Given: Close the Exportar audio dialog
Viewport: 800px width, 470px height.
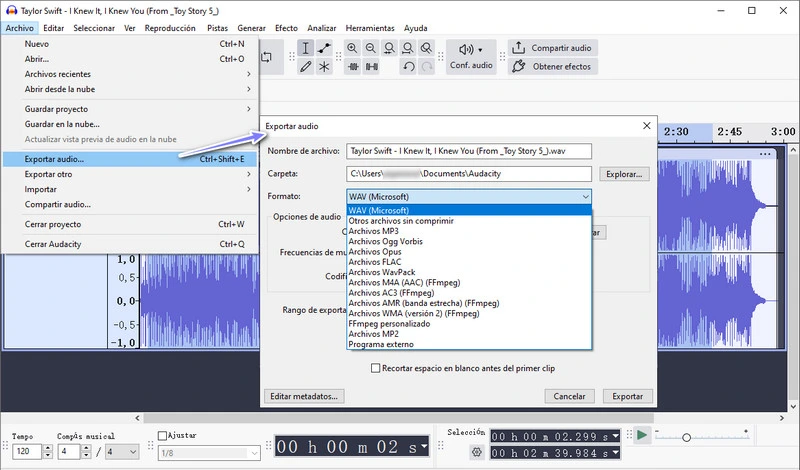Looking at the screenshot, I should pyautogui.click(x=646, y=126).
